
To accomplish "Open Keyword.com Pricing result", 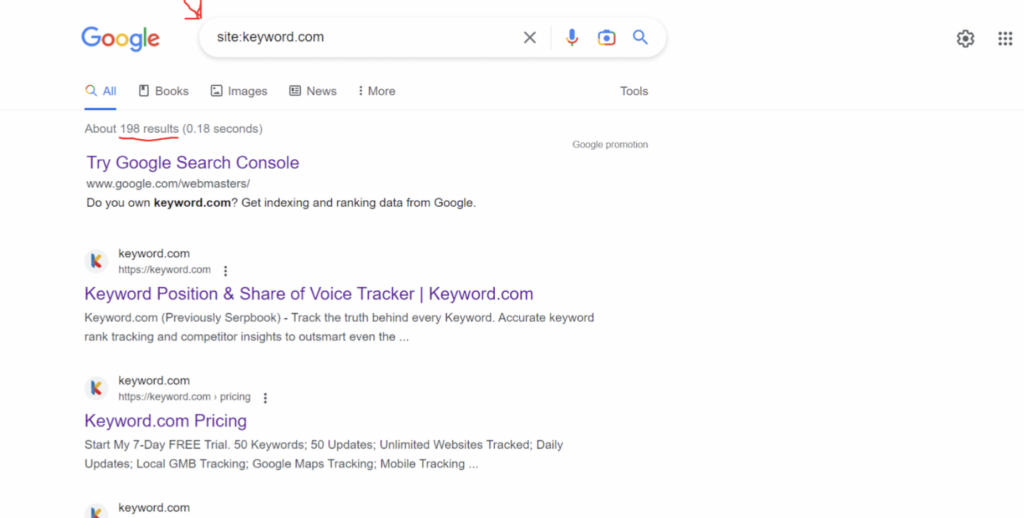I will [165, 421].
